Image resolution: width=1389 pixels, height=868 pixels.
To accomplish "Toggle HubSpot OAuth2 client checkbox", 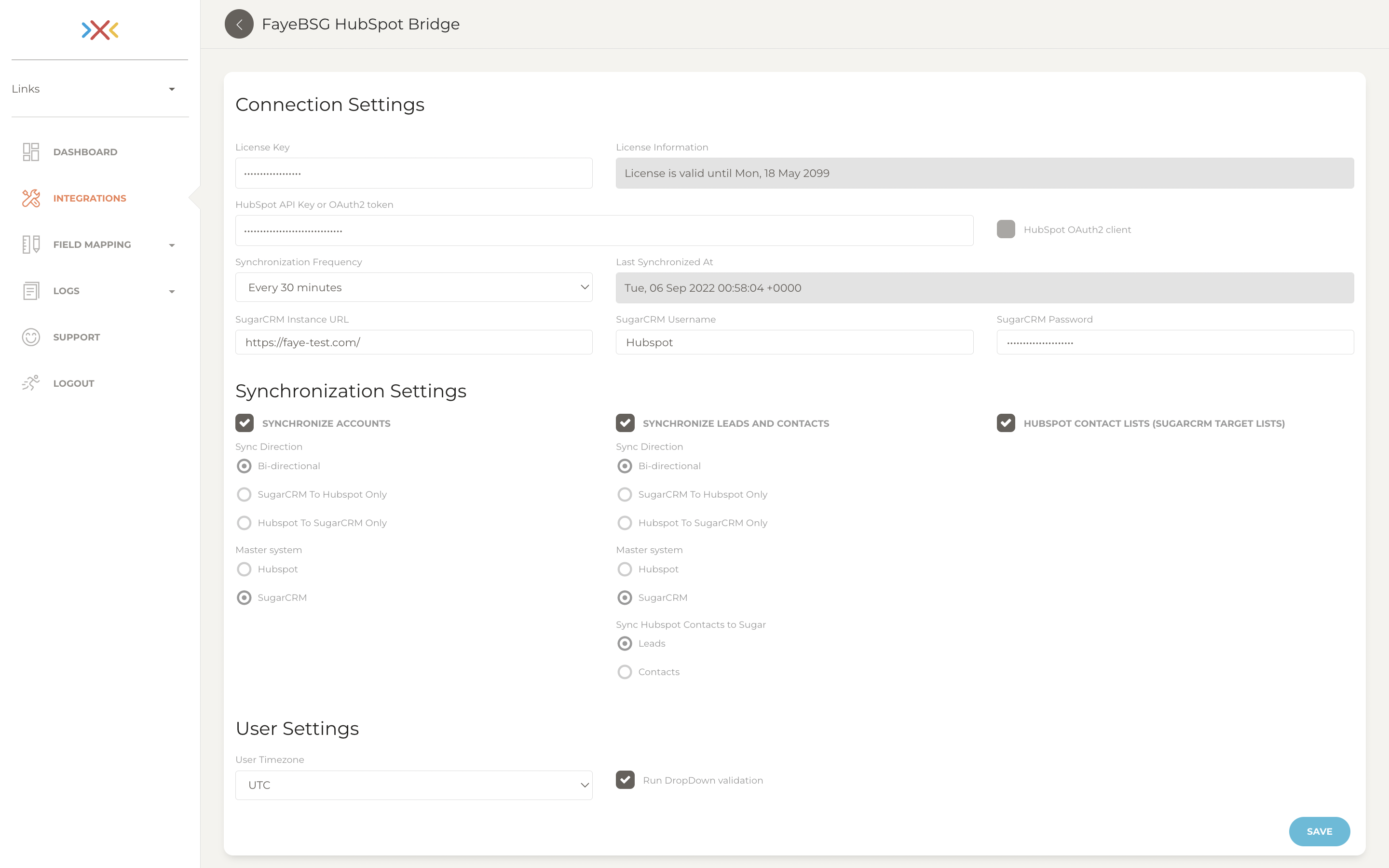I will [x=1006, y=230].
